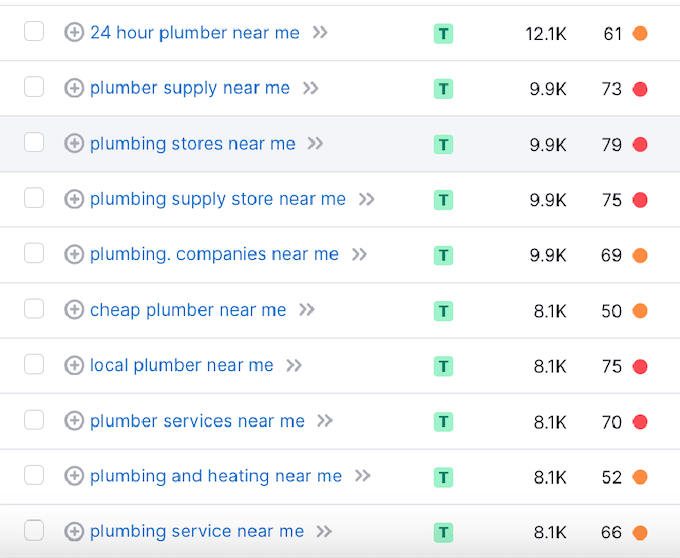The image size is (680, 558).
Task: Add 'cheap plumber near me' via plus icon
Action: [74, 310]
